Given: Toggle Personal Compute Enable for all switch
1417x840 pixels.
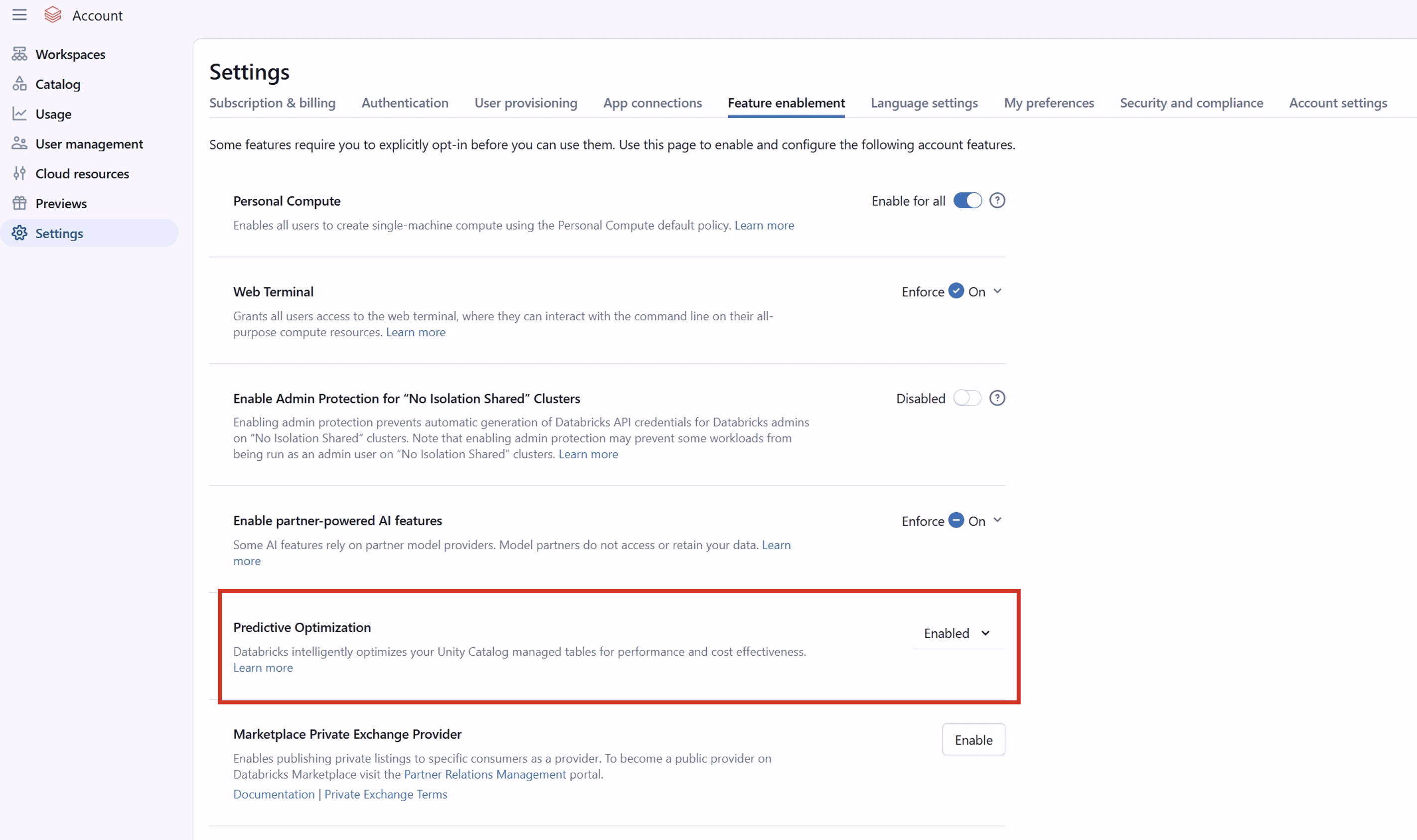Looking at the screenshot, I should point(967,200).
